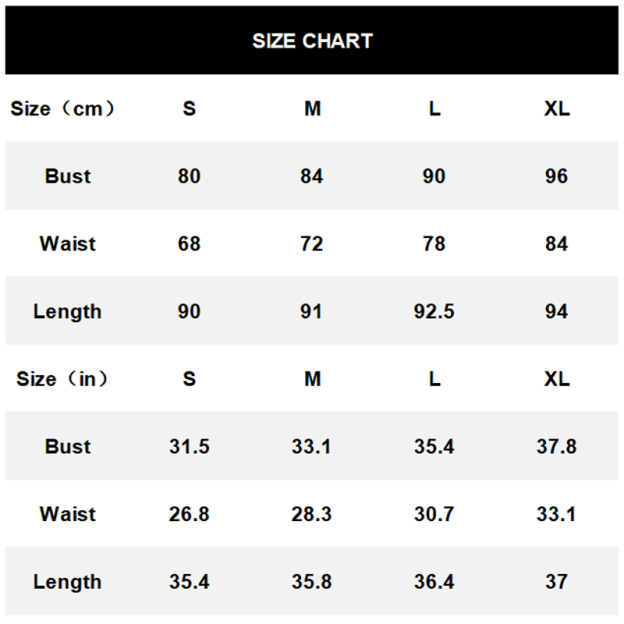Click the Length value 35.4 in inches
The height and width of the screenshot is (624, 624).
pyautogui.click(x=189, y=581)
